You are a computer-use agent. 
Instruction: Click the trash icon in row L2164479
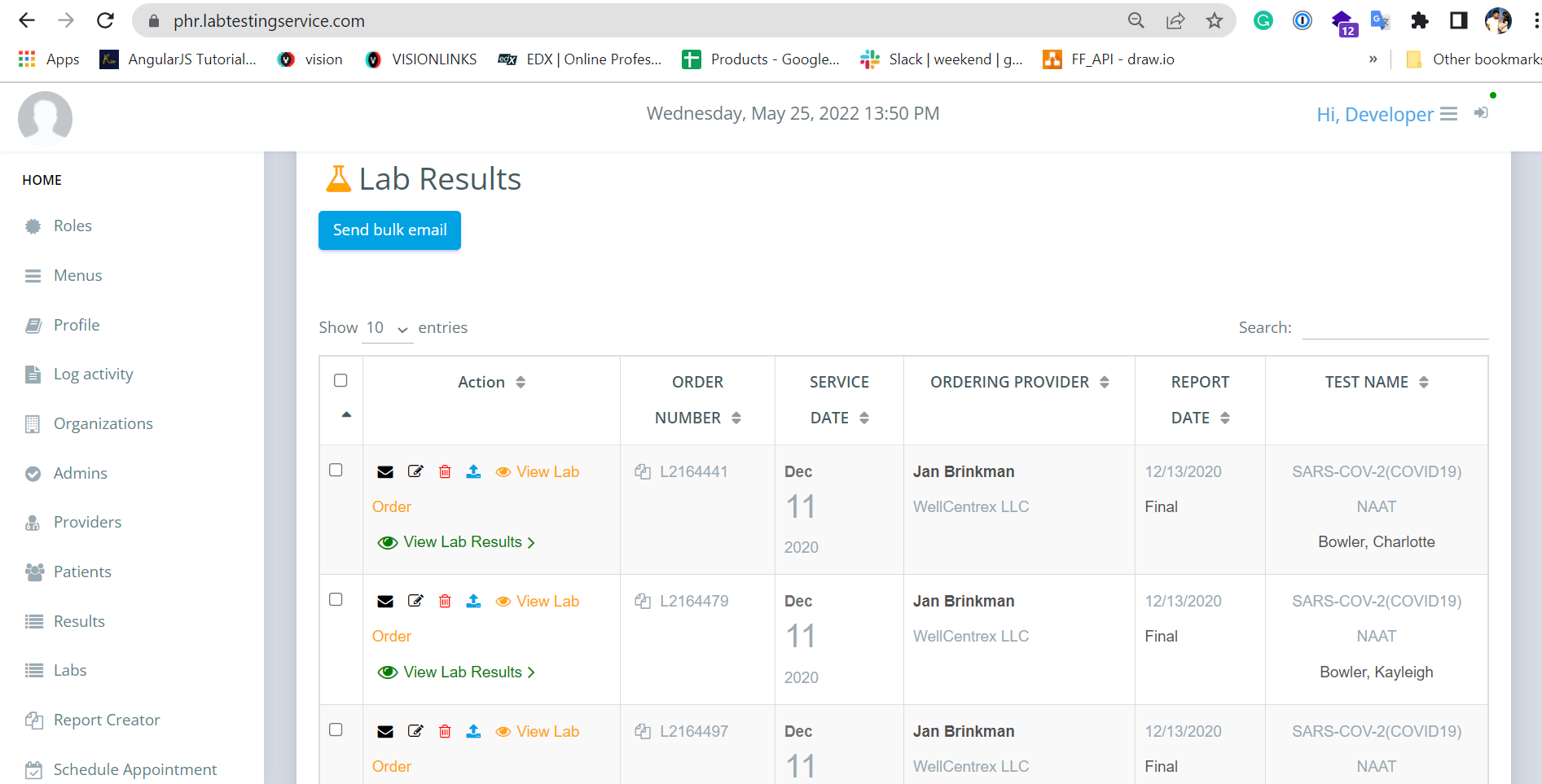(x=445, y=601)
